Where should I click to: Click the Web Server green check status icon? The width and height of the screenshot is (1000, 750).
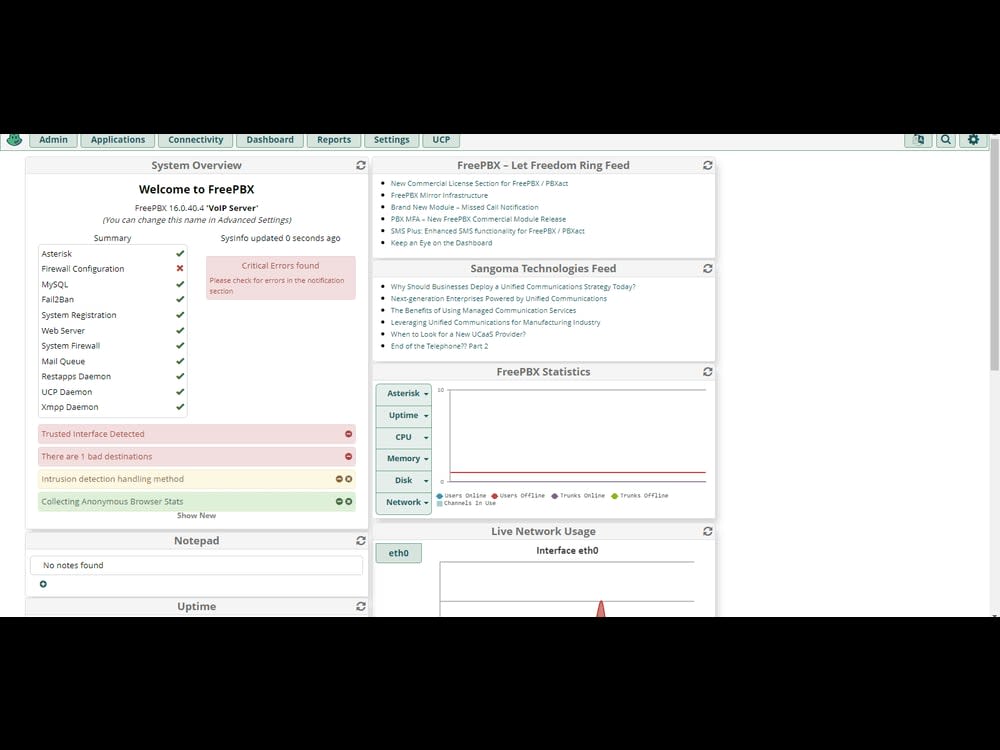pyautogui.click(x=180, y=330)
